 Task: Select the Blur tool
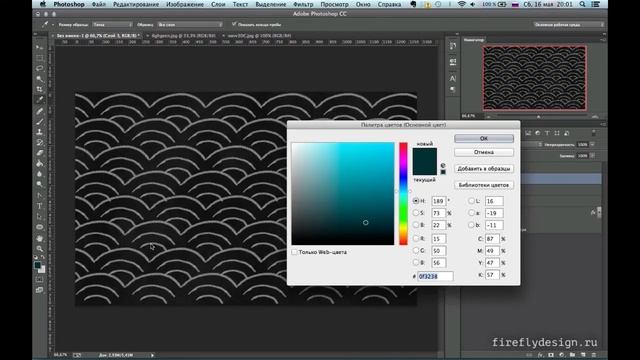pyautogui.click(x=40, y=174)
